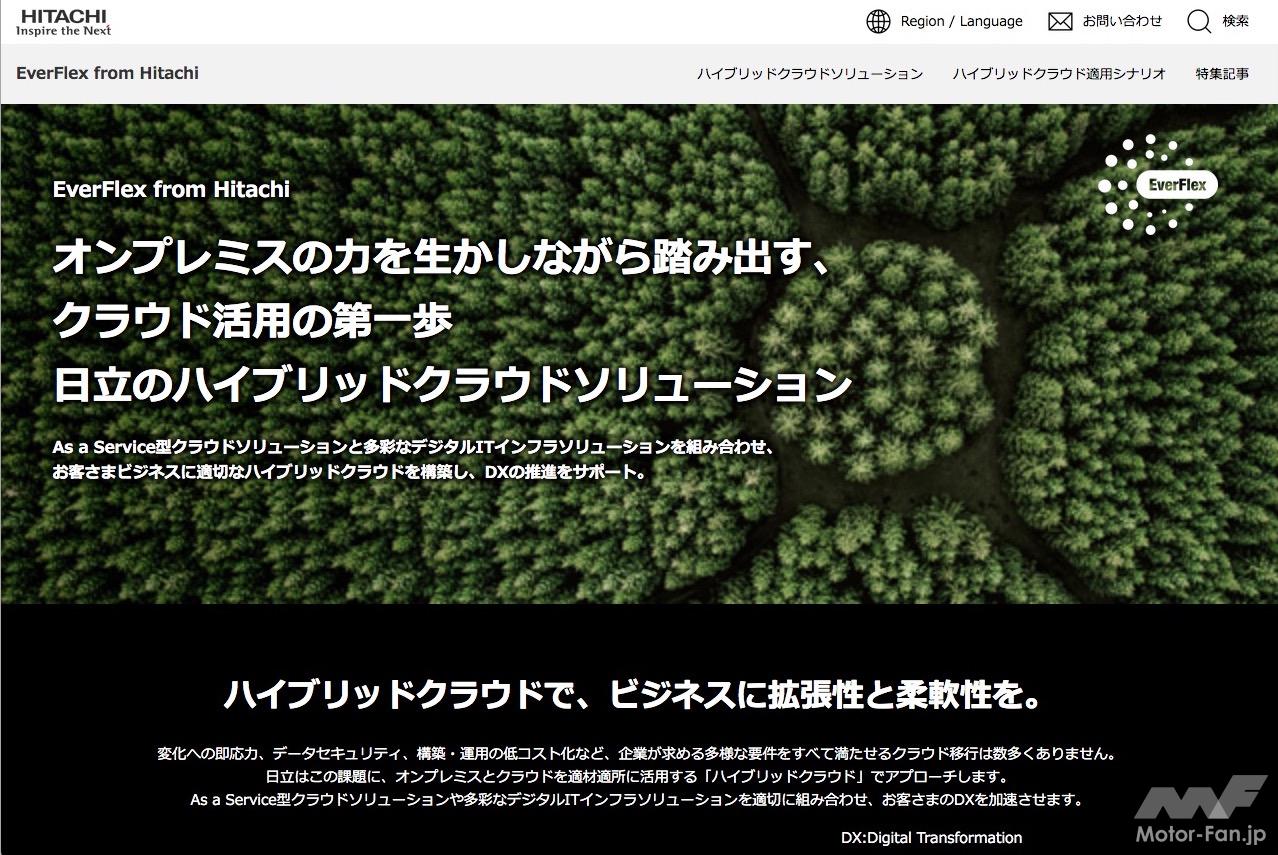Screen dimensions: 1278x855
Task: Go to 特集記事 menu item
Action: pos(1222,73)
